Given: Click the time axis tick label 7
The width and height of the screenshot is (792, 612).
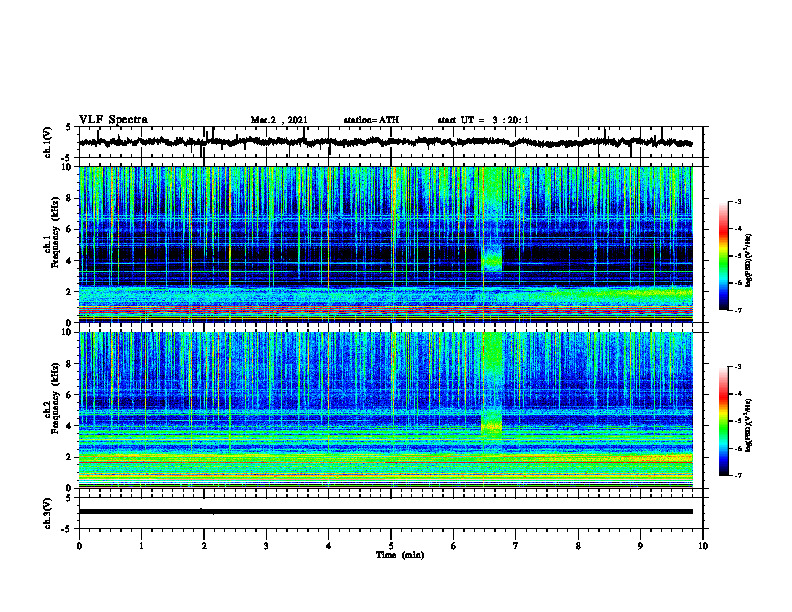Looking at the screenshot, I should [x=516, y=546].
